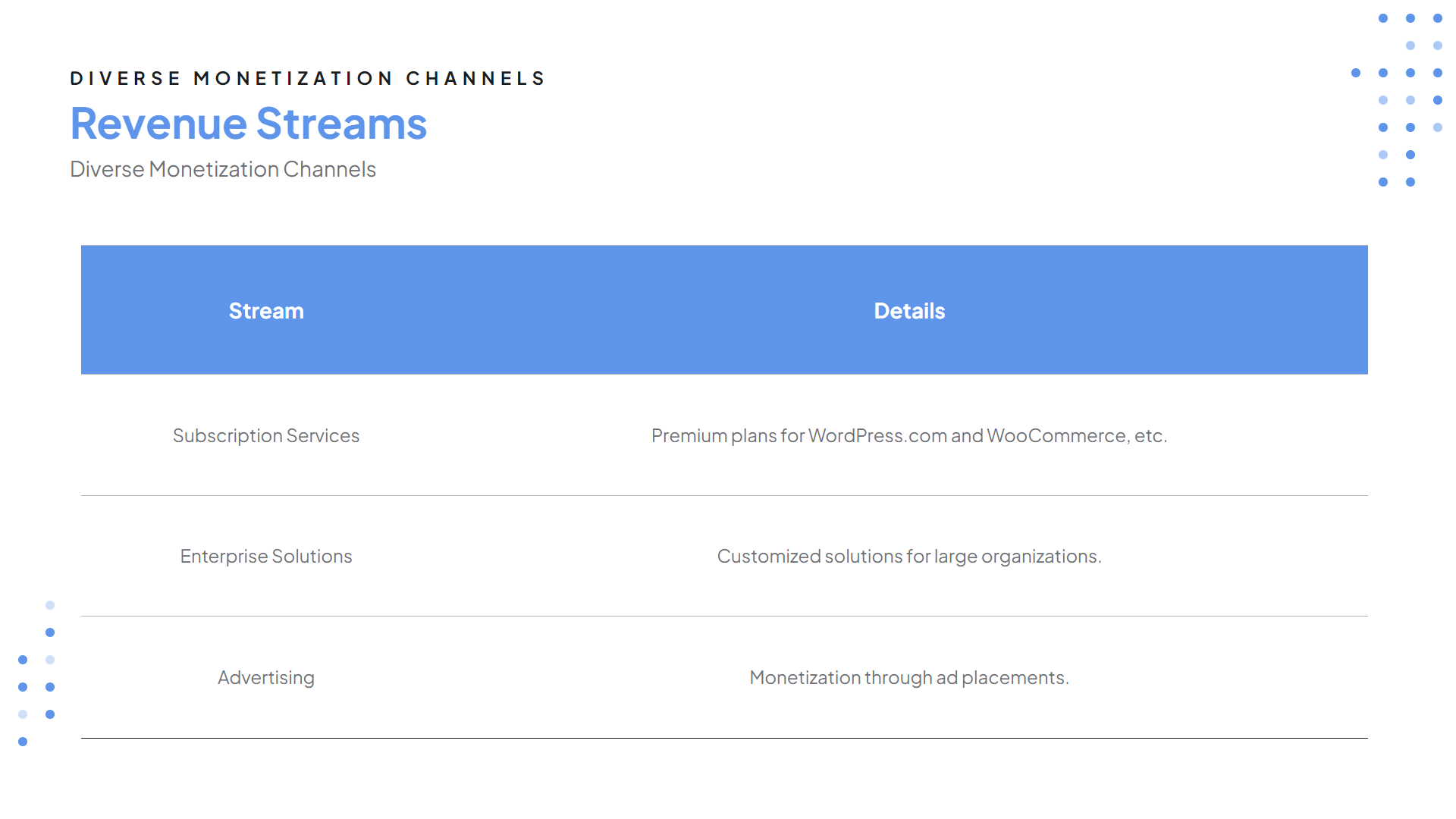Image resolution: width=1456 pixels, height=819 pixels.
Task: Click the divider line below Enterprise Solutions row
Action: point(724,616)
